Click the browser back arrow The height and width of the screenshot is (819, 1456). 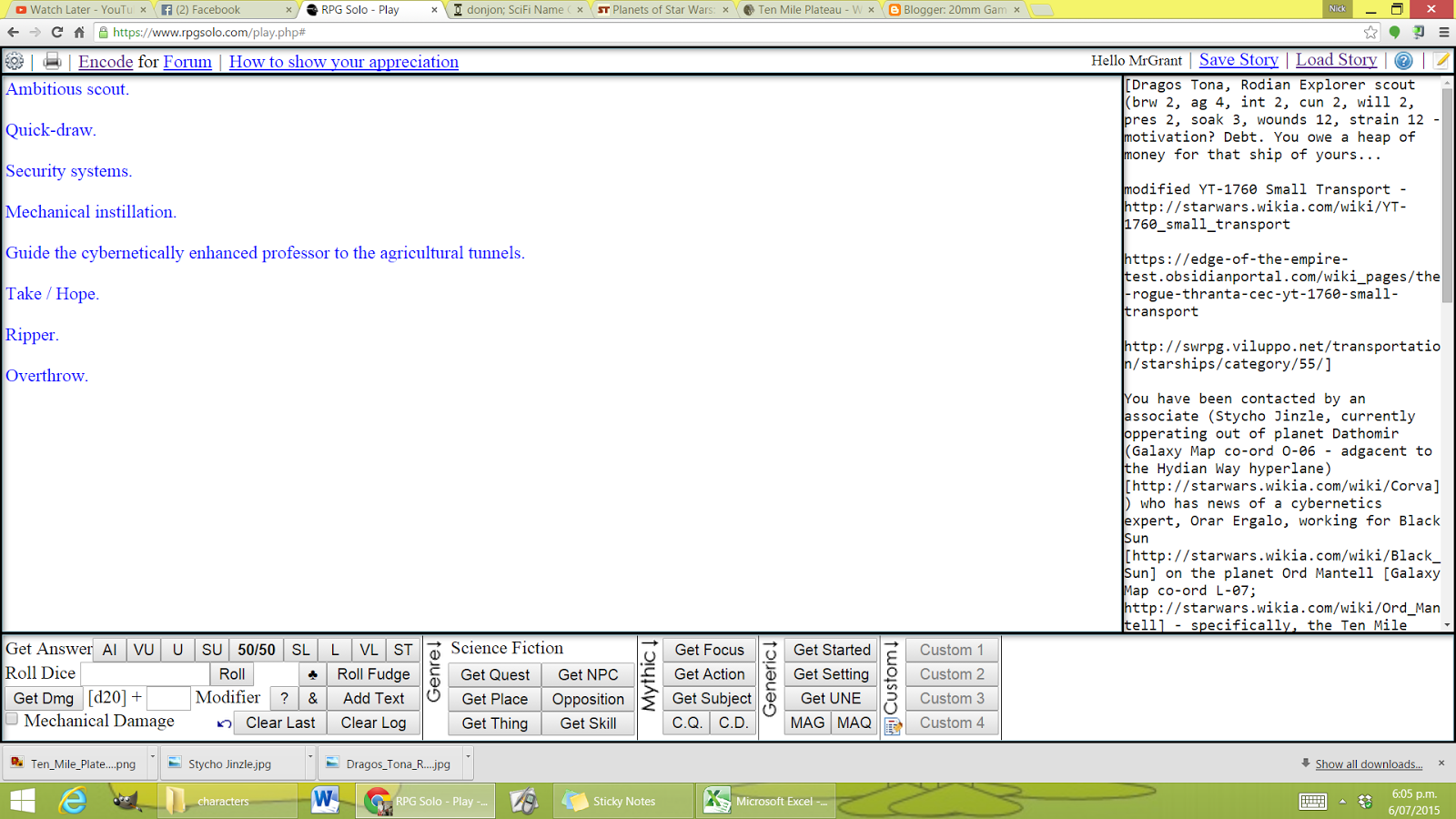pyautogui.click(x=13, y=32)
